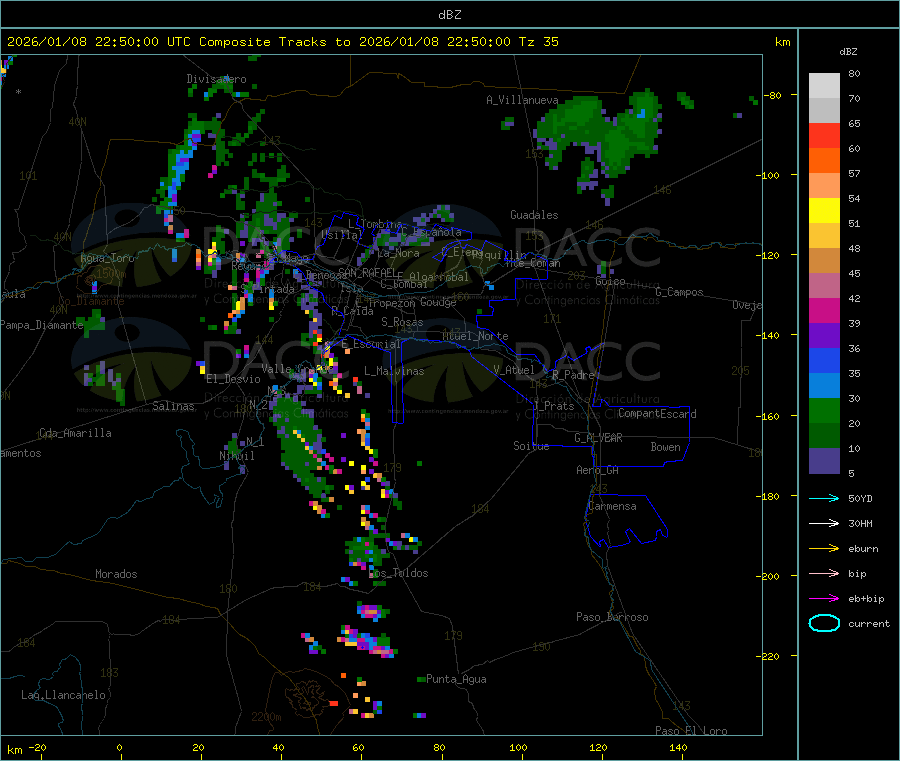The image size is (900, 761).
Task: Click the 50YD cyan arrow legend icon
Action: [824, 498]
